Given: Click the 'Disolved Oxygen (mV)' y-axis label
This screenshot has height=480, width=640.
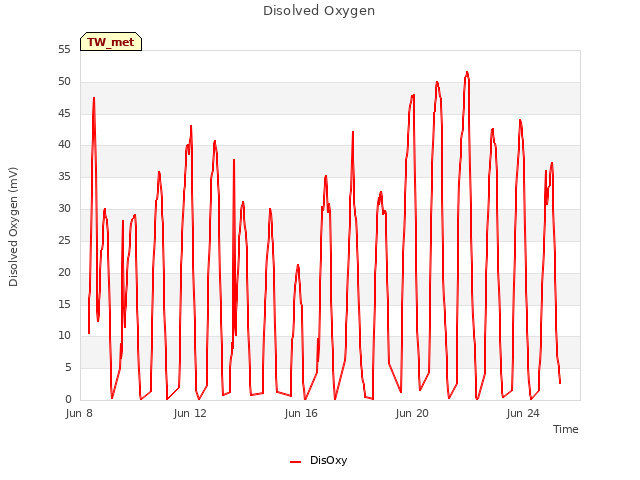Looking at the screenshot, I should click(13, 227).
